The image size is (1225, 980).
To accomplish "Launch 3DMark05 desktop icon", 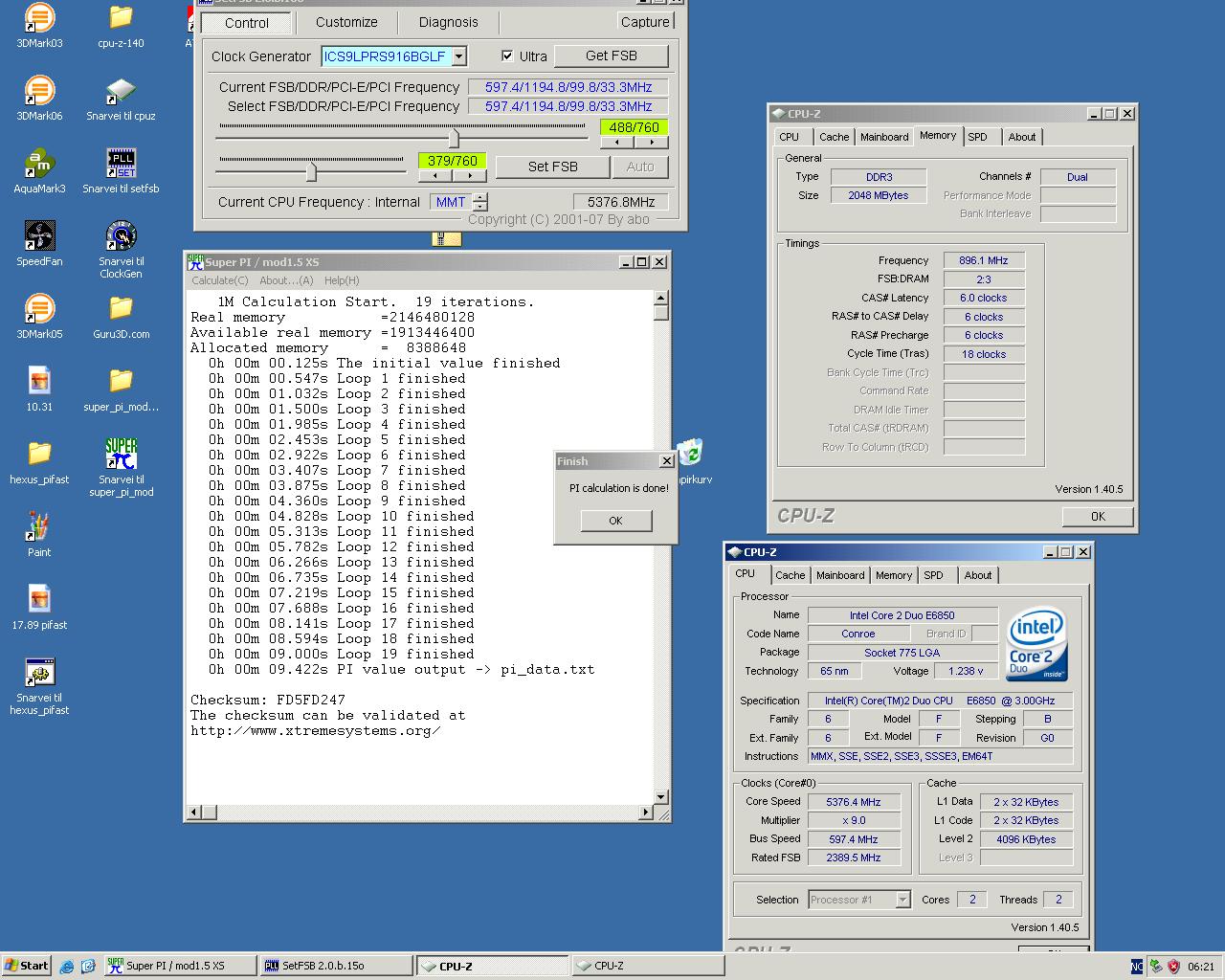I will (x=39, y=317).
